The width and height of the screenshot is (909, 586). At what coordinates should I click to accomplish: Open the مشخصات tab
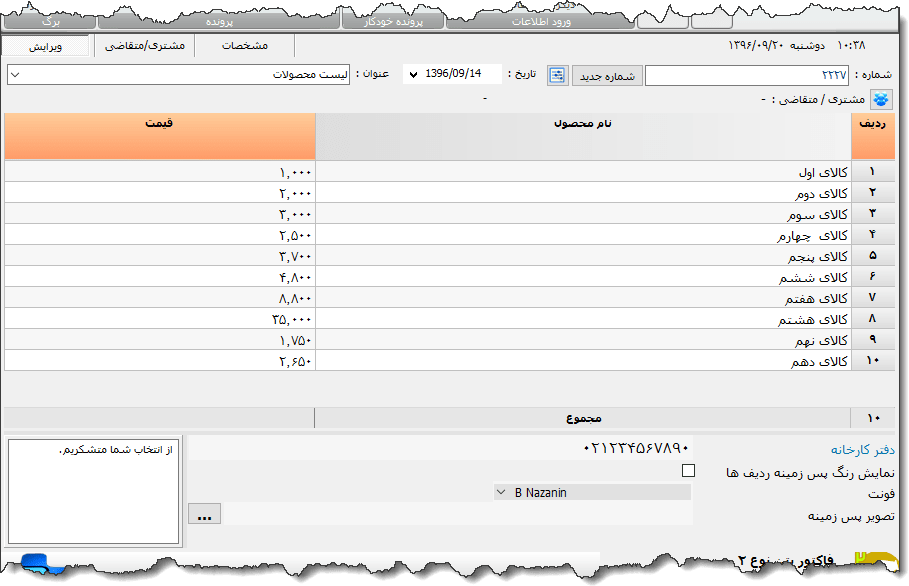[244, 46]
